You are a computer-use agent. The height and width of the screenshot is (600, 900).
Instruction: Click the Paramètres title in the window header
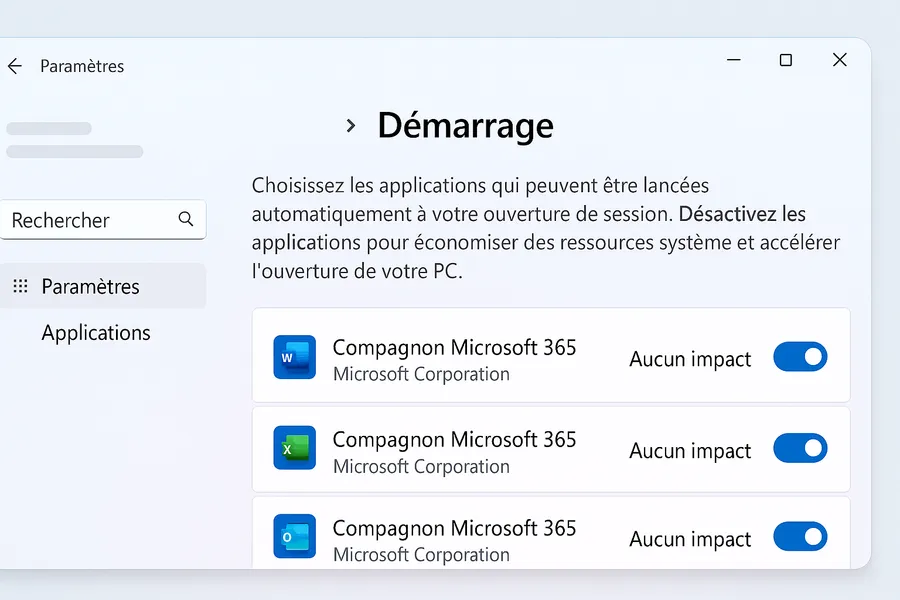point(82,66)
